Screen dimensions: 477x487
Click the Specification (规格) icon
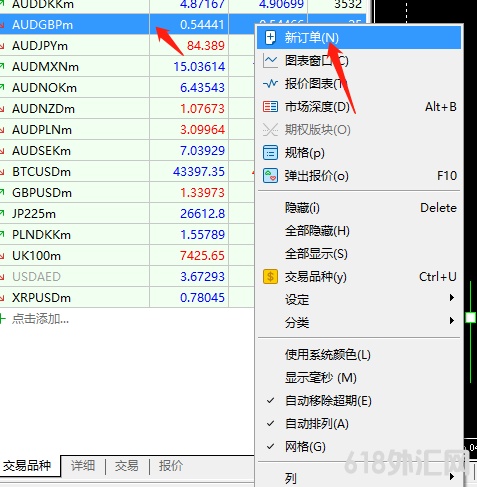(270, 153)
